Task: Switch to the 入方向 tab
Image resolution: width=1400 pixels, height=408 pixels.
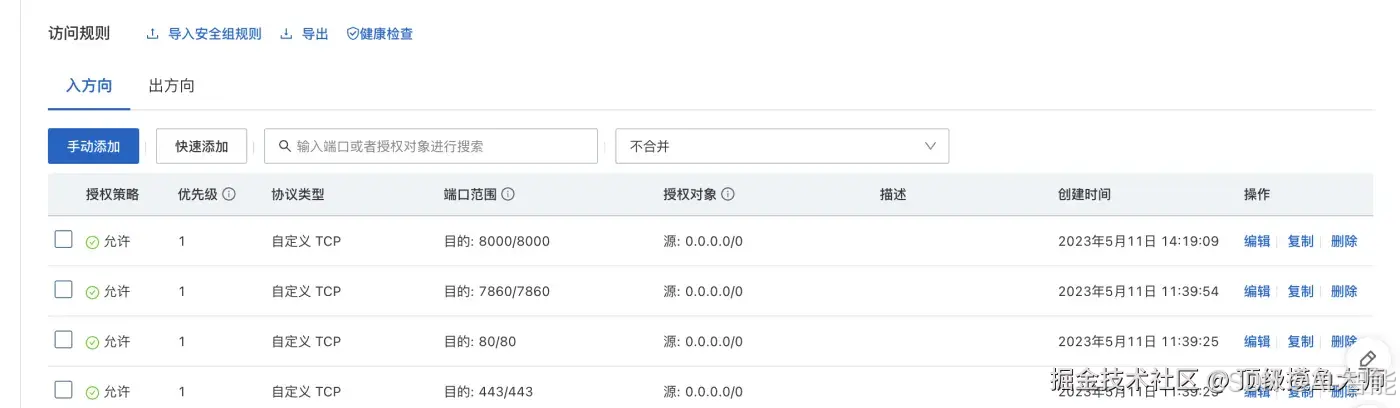Action: click(x=89, y=86)
